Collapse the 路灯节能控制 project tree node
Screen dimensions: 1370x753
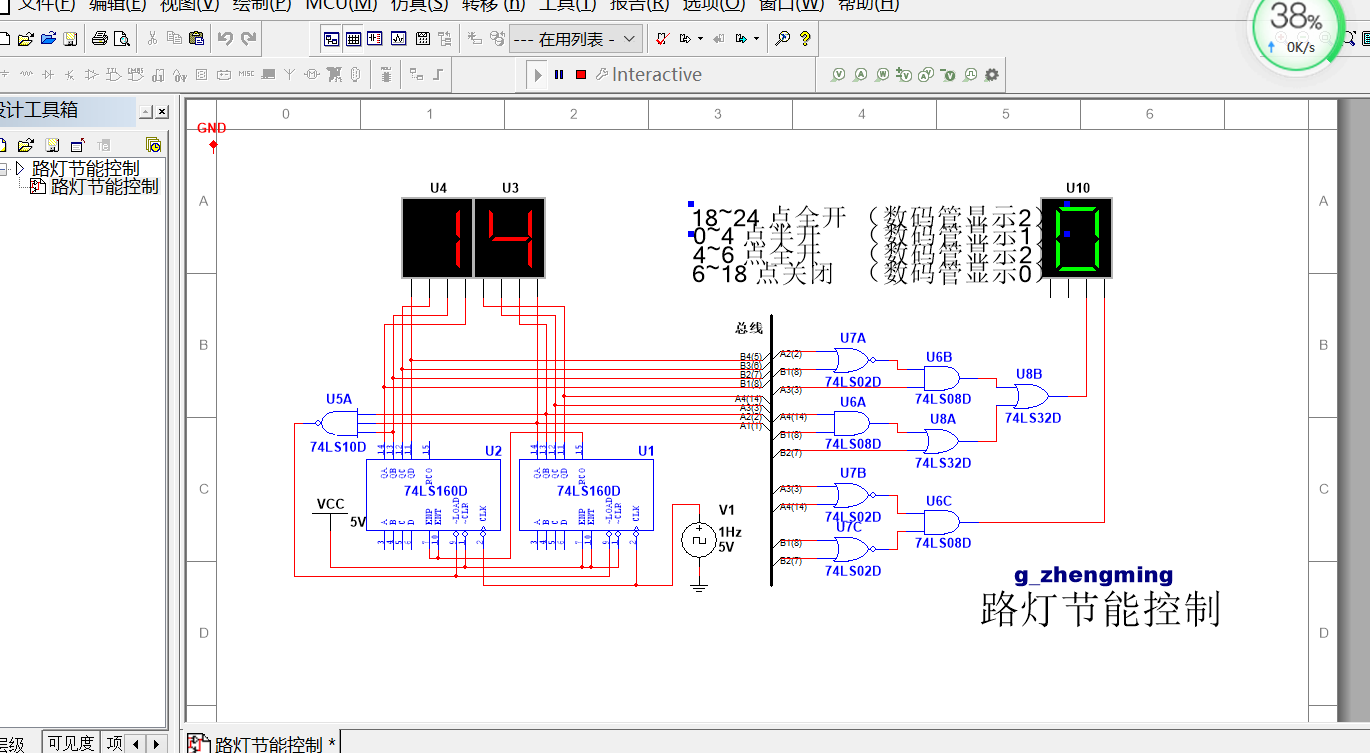(x=4, y=168)
